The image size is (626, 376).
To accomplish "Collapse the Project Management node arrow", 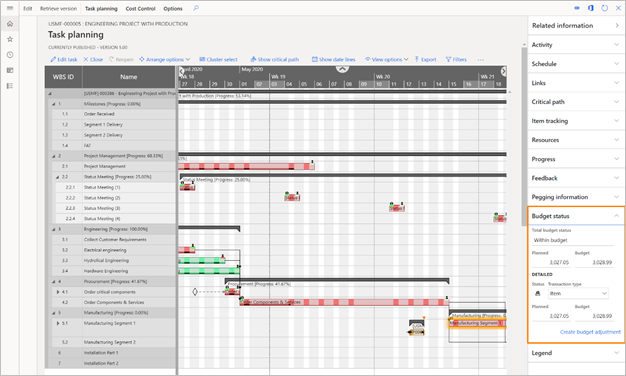I will (54, 156).
